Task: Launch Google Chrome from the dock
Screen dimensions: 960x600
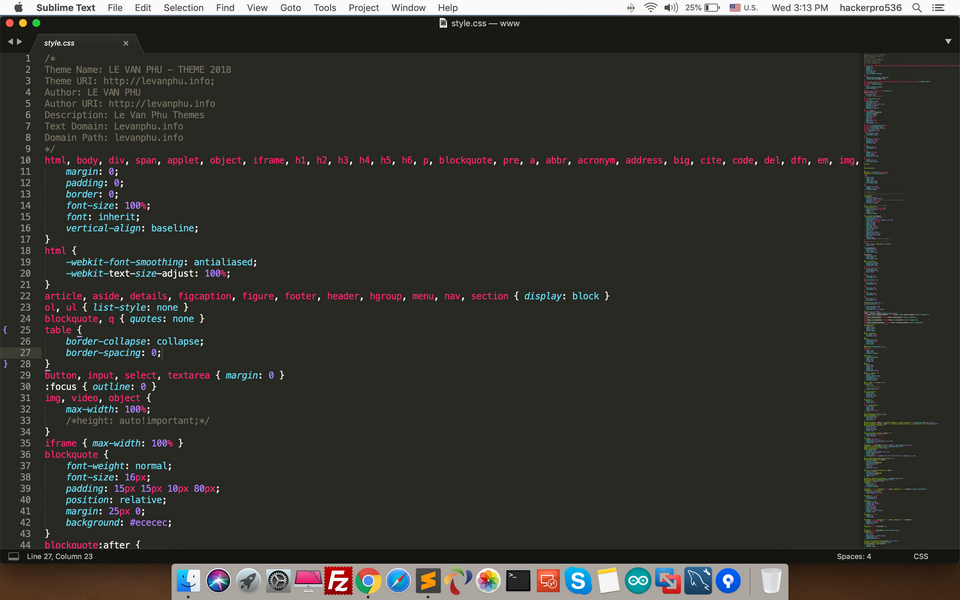Action: click(x=368, y=580)
